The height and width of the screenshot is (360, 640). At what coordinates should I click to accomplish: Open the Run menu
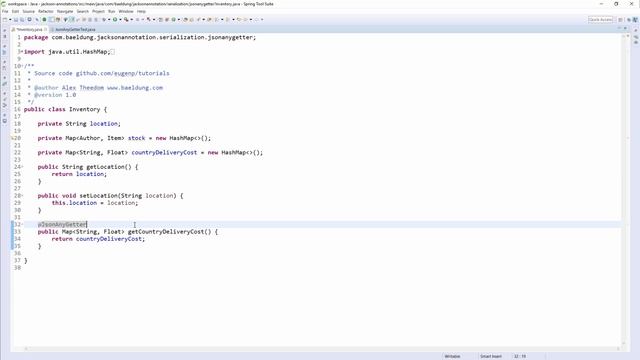111,11
